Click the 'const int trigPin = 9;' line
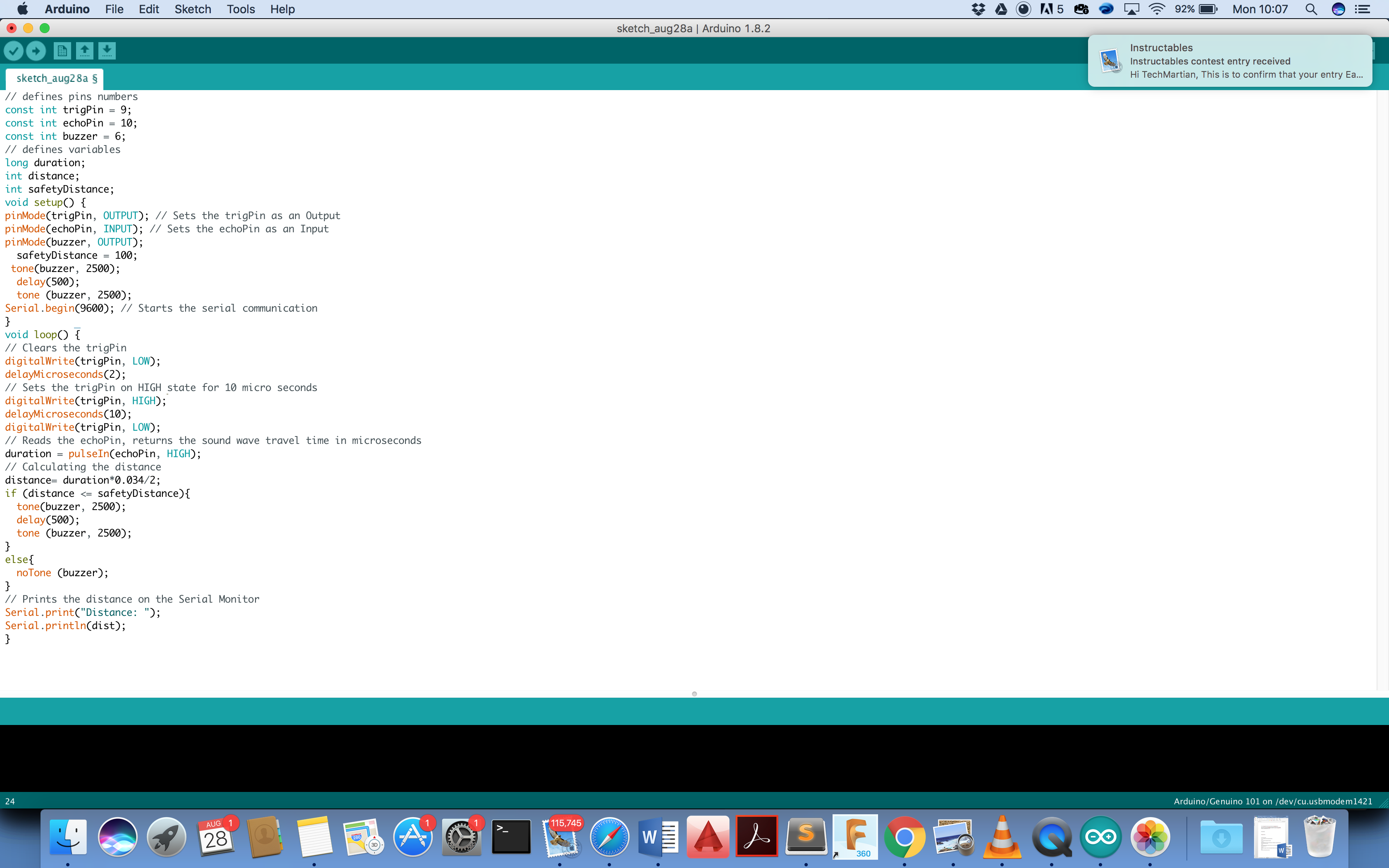 pyautogui.click(x=68, y=110)
